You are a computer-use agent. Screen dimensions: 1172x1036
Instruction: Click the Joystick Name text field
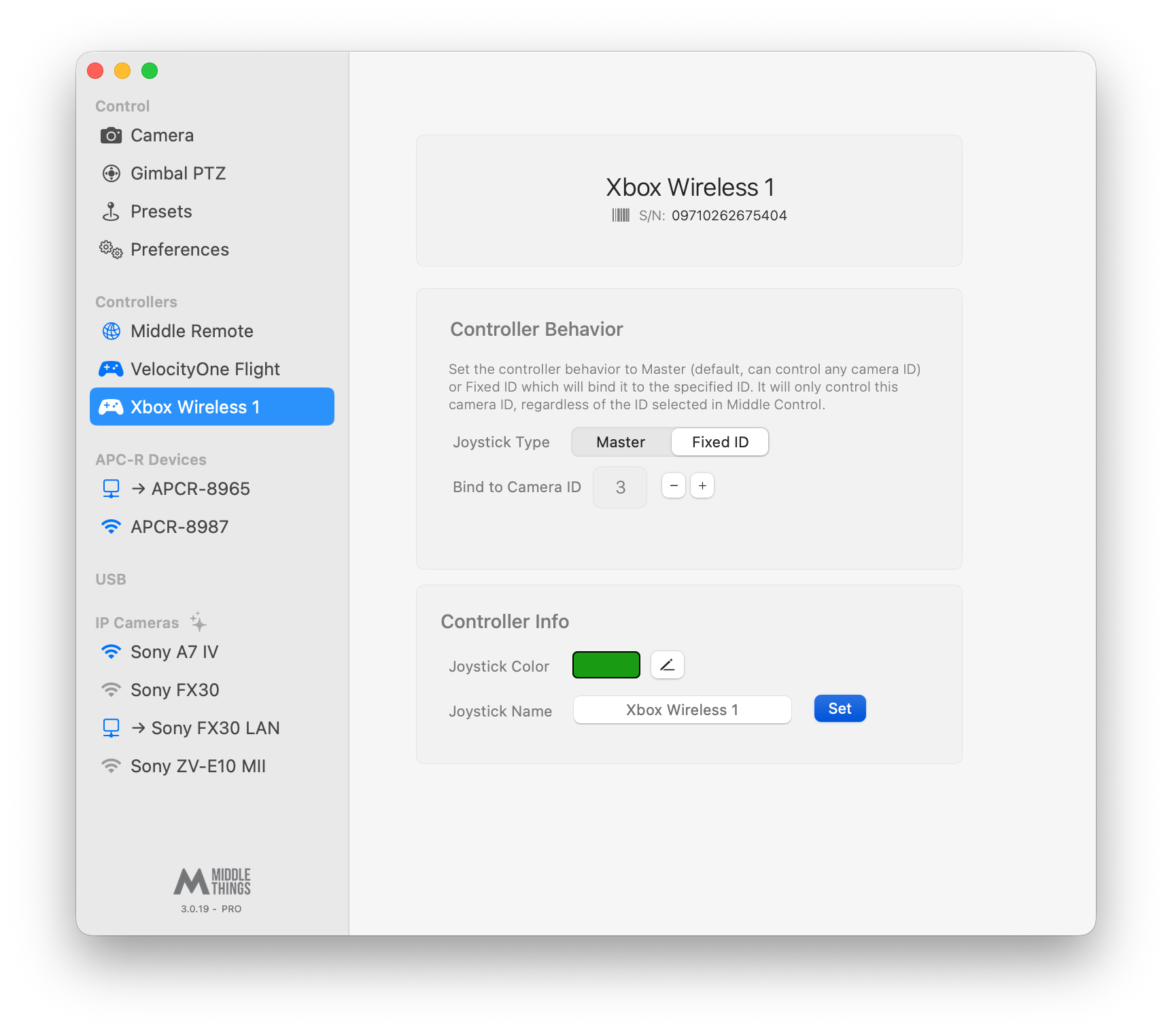pyautogui.click(x=682, y=710)
